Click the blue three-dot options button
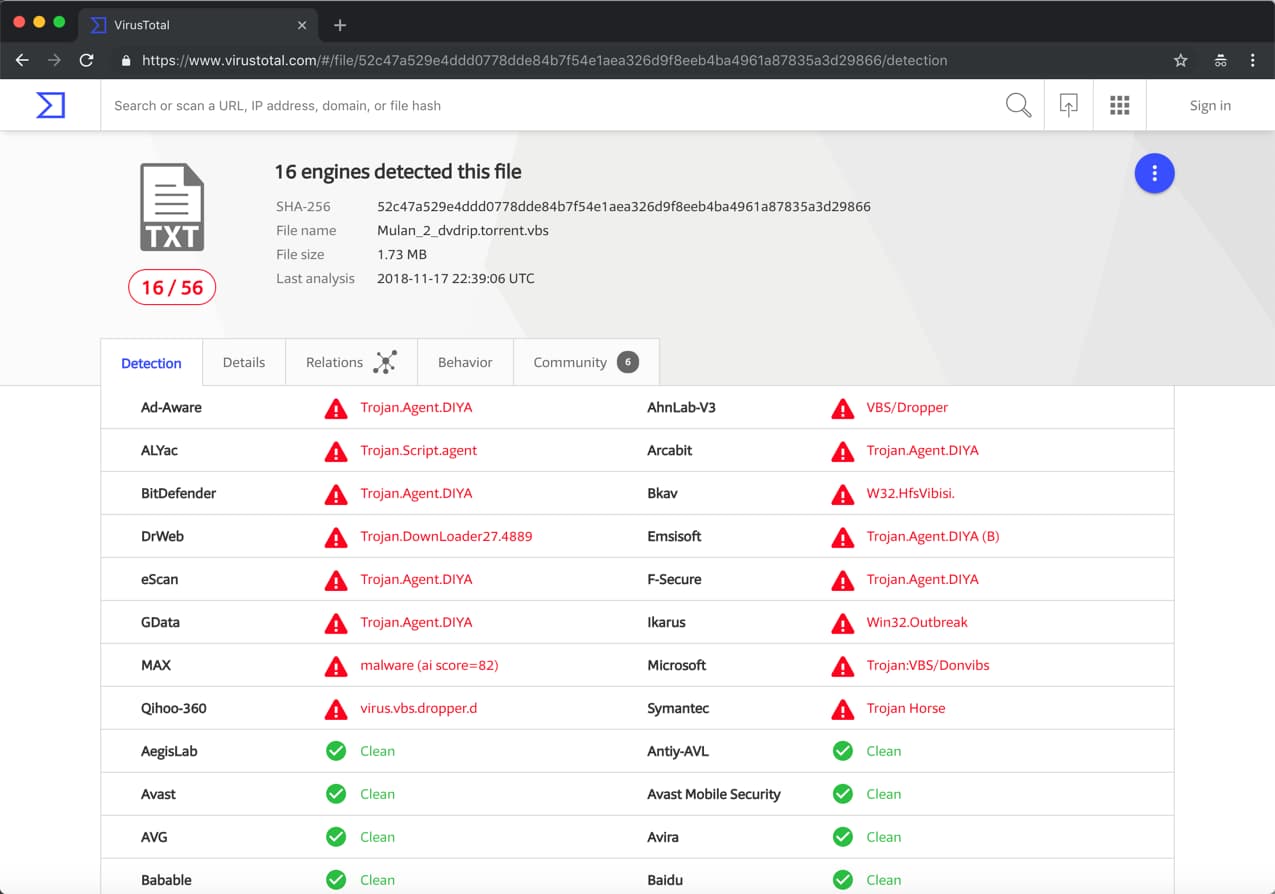This screenshot has width=1275, height=894. (x=1154, y=172)
